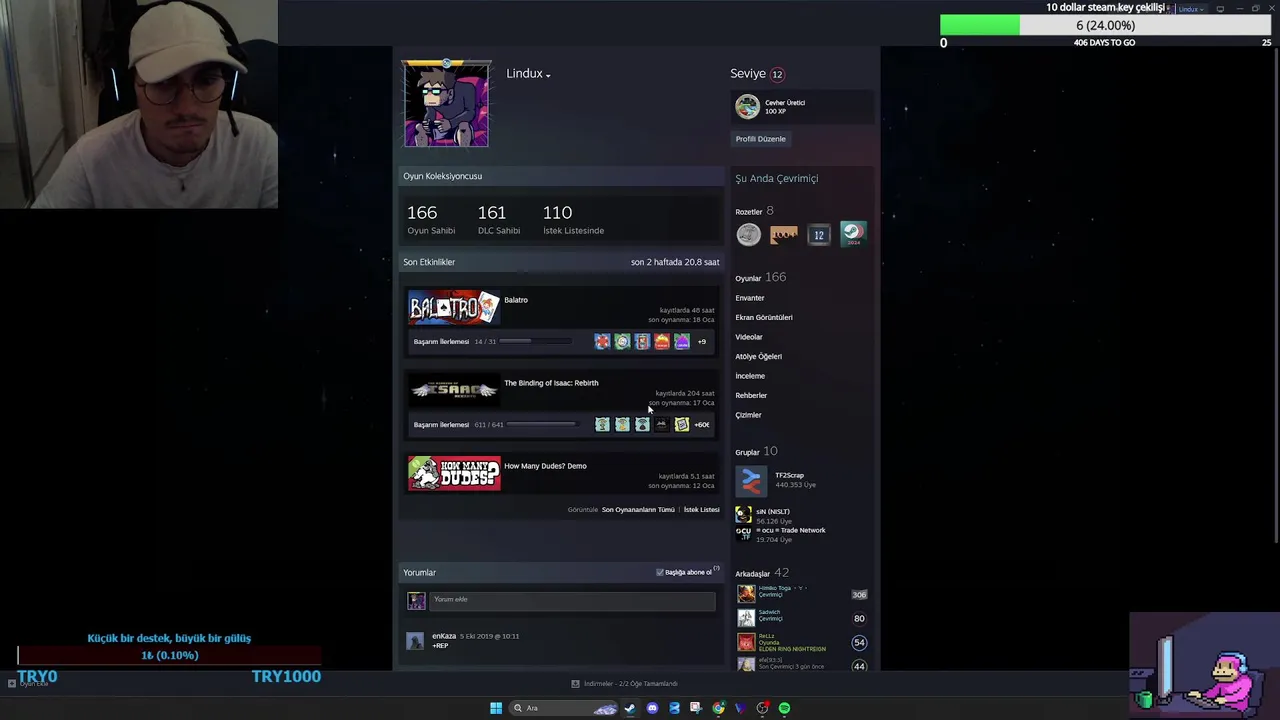Select Isaac's fourth dark achievement icon

point(662,425)
